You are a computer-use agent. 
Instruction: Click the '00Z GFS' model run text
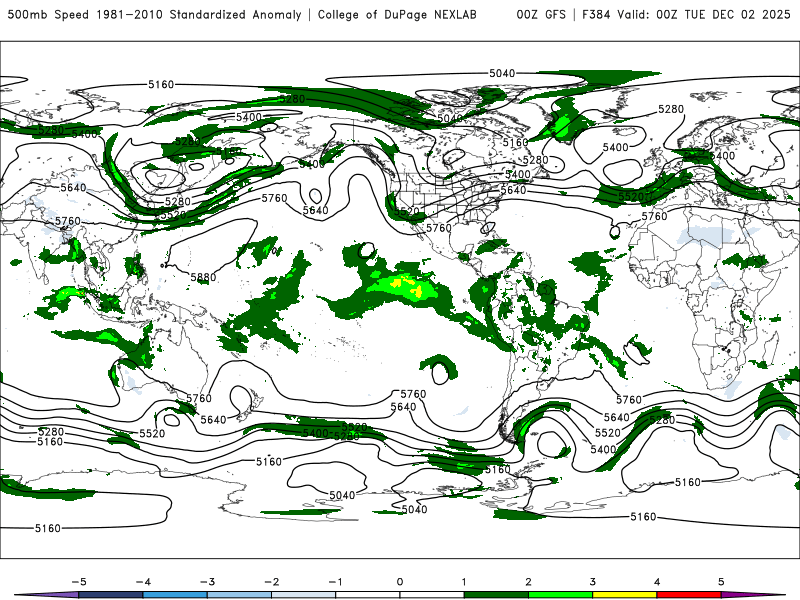(x=541, y=14)
